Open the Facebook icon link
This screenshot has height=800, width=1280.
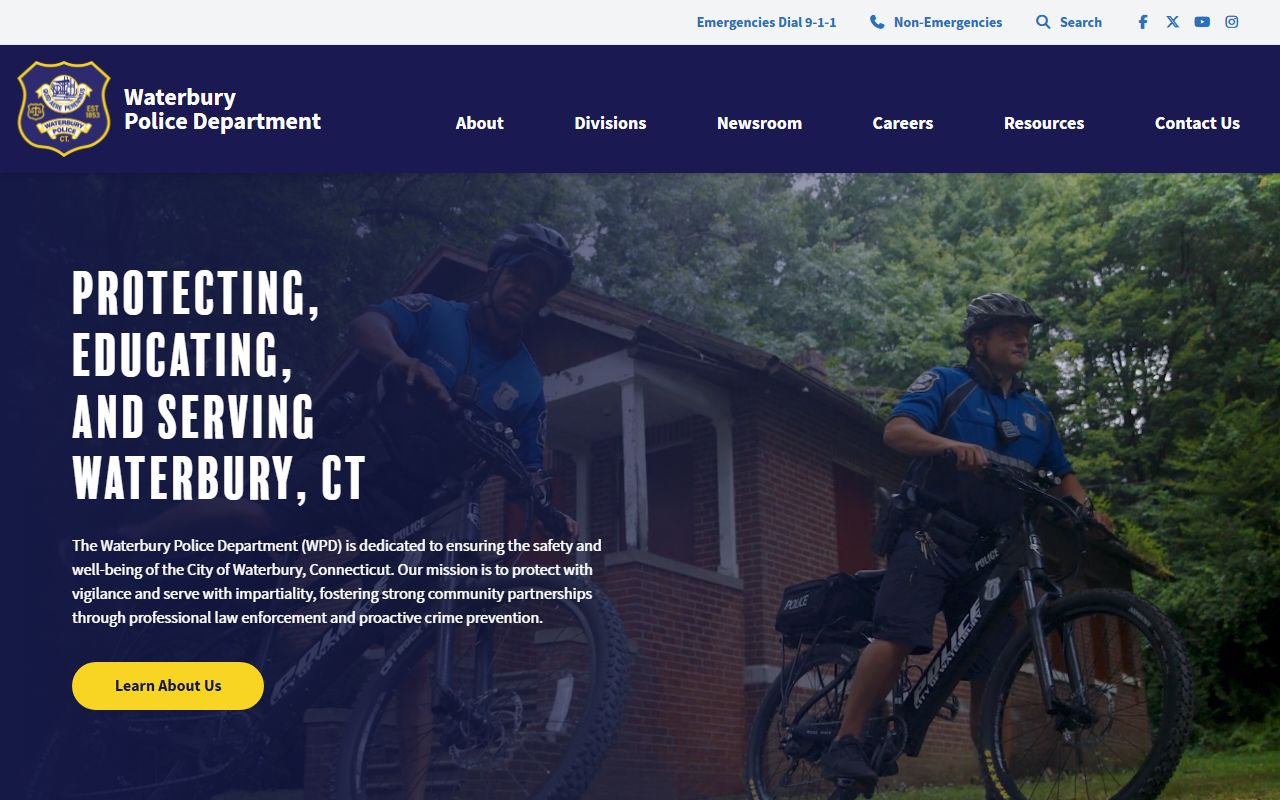click(x=1143, y=22)
